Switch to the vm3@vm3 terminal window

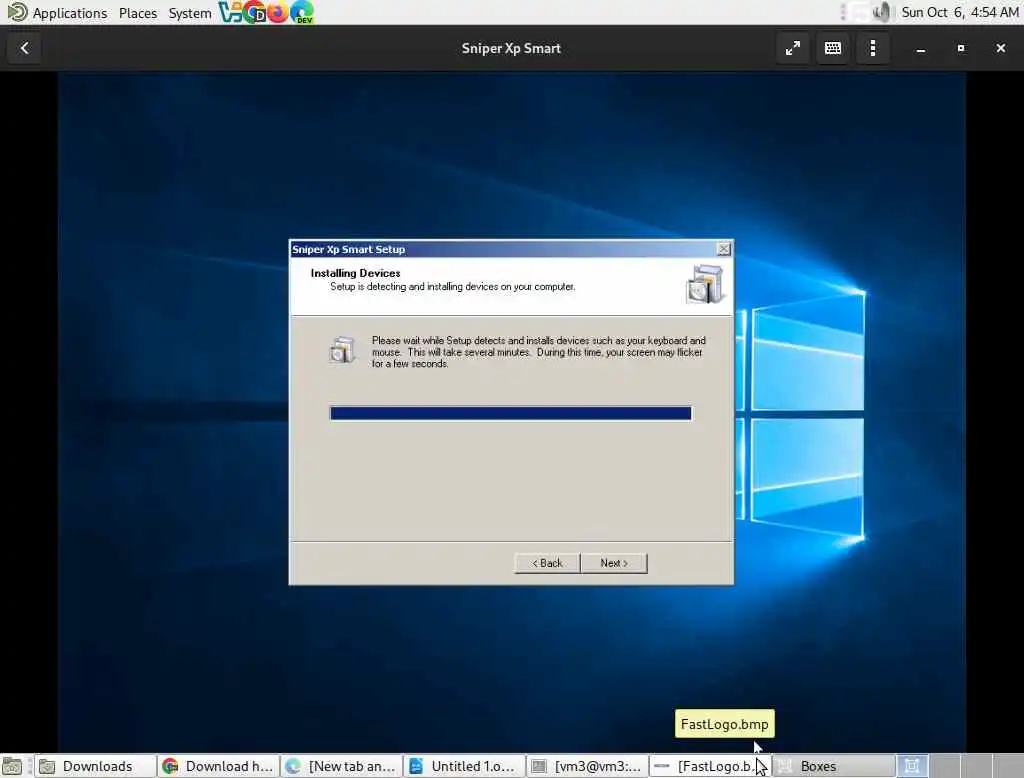coord(588,766)
